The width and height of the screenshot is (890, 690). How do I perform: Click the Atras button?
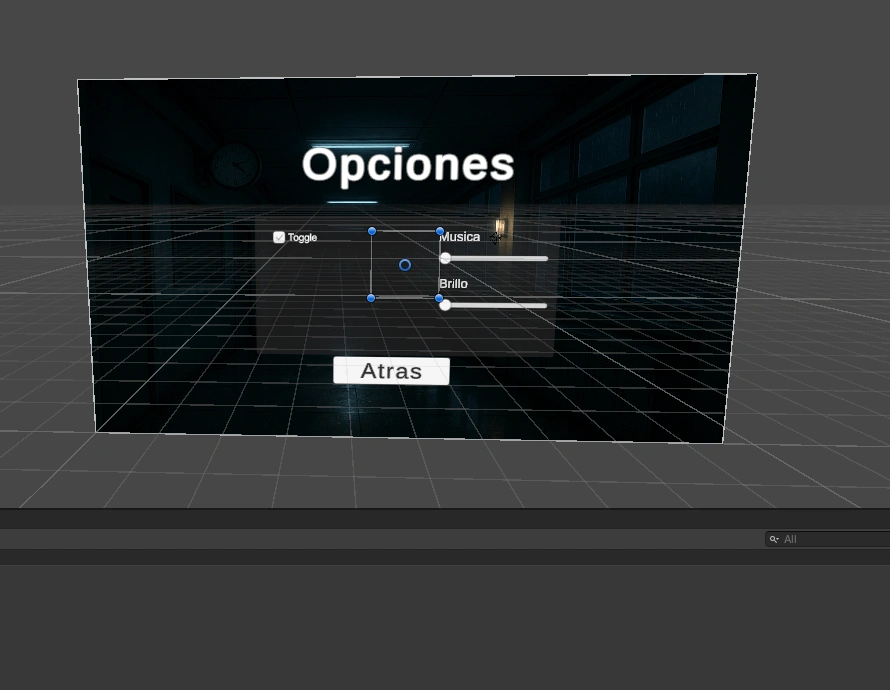tap(391, 371)
